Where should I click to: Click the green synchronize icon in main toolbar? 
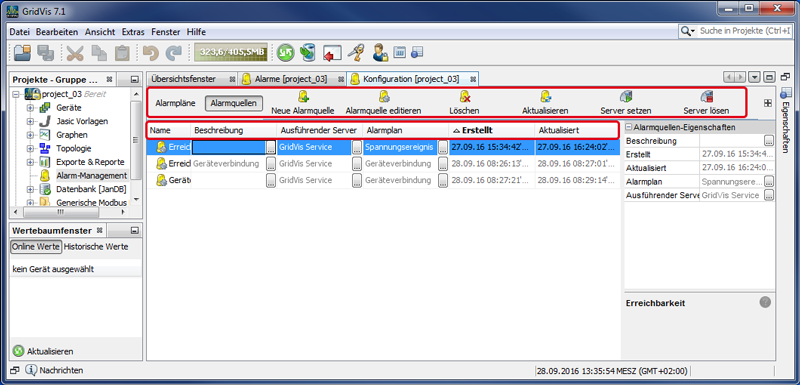286,52
